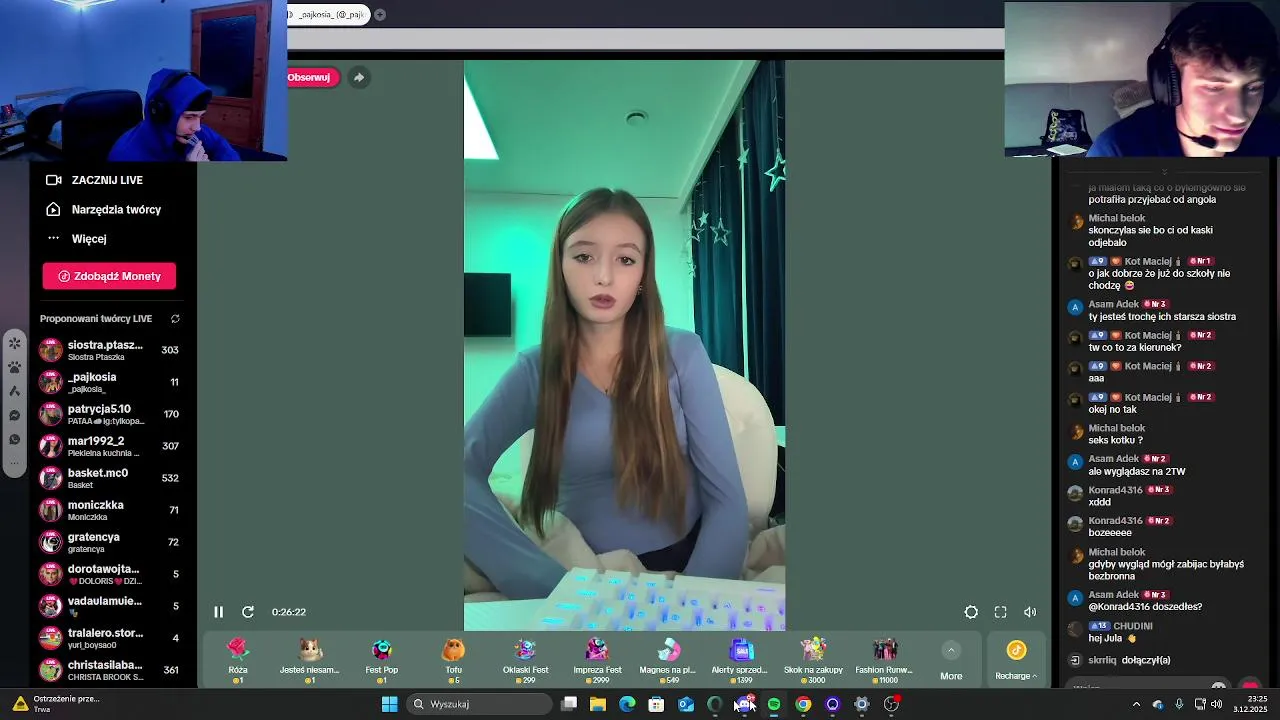Open _pajkosia live channel in suggestions

coord(109,382)
